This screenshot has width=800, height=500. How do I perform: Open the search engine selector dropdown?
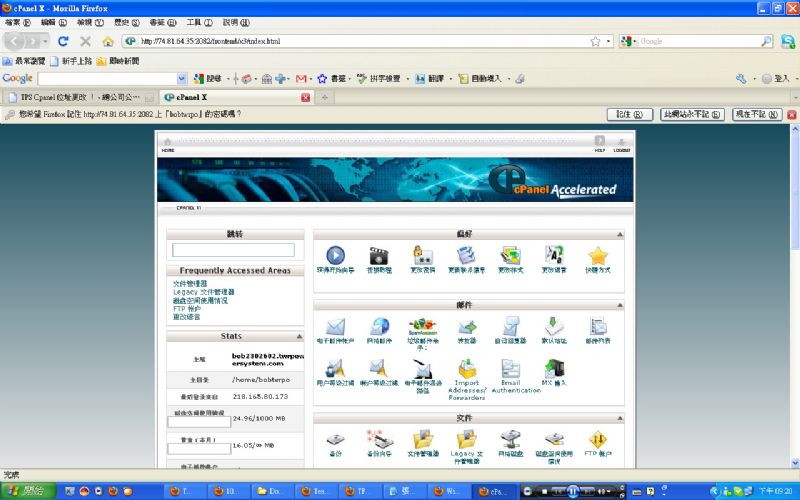[628, 41]
